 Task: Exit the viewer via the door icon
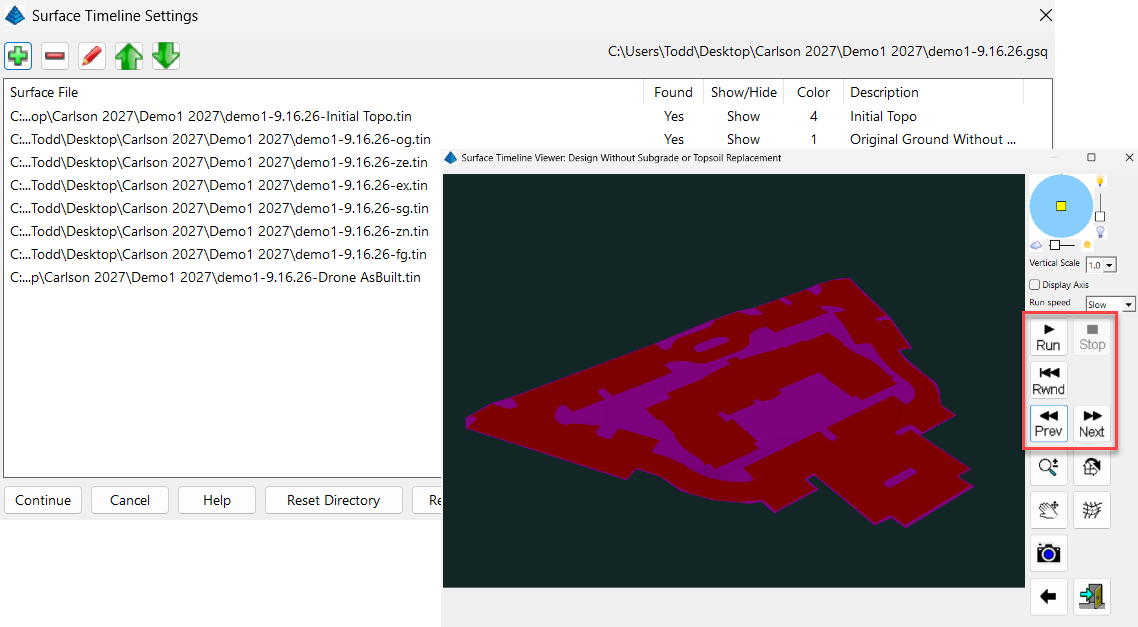[1092, 597]
